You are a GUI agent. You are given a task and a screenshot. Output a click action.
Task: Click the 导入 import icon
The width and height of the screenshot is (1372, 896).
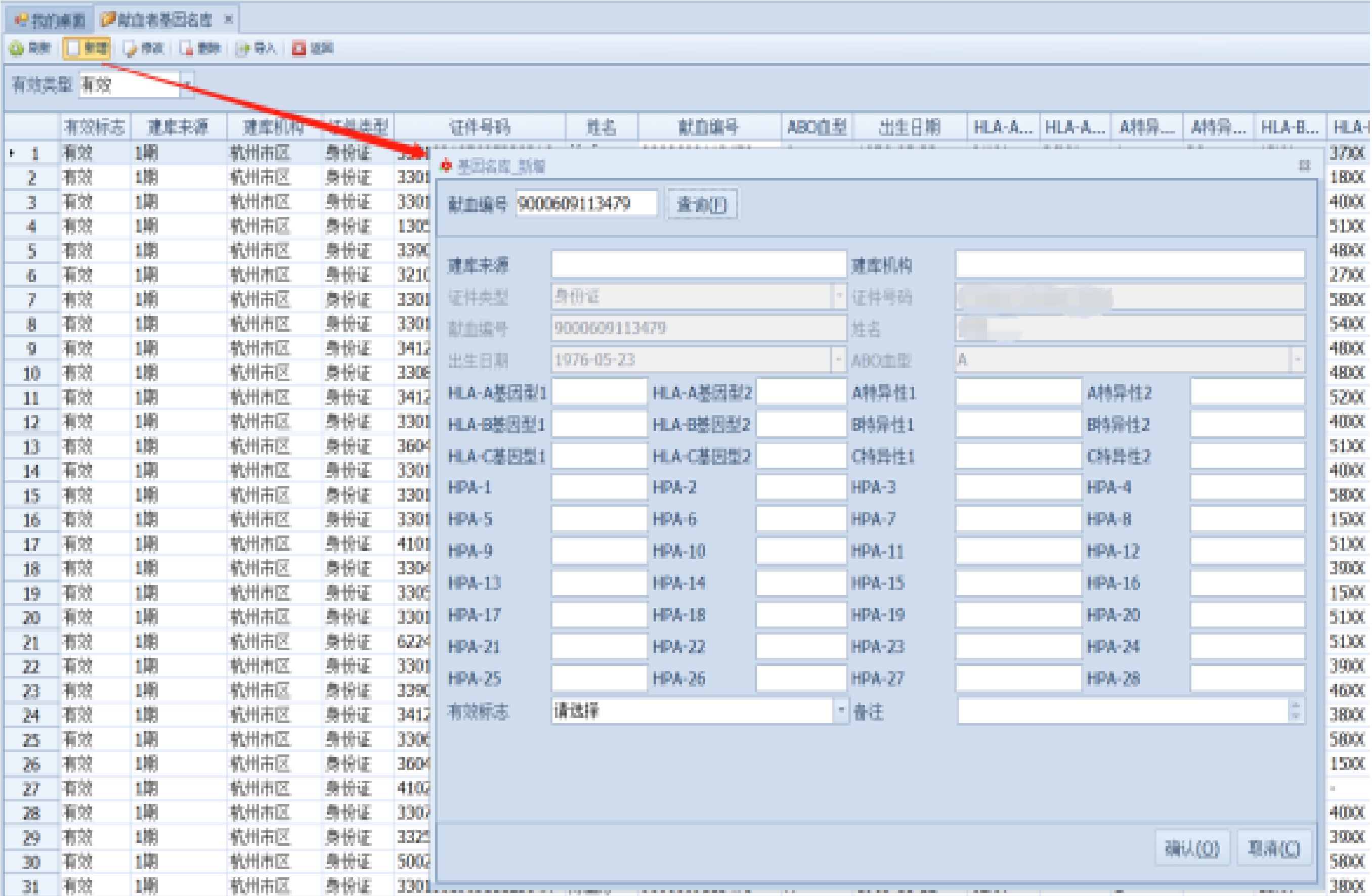[243, 49]
